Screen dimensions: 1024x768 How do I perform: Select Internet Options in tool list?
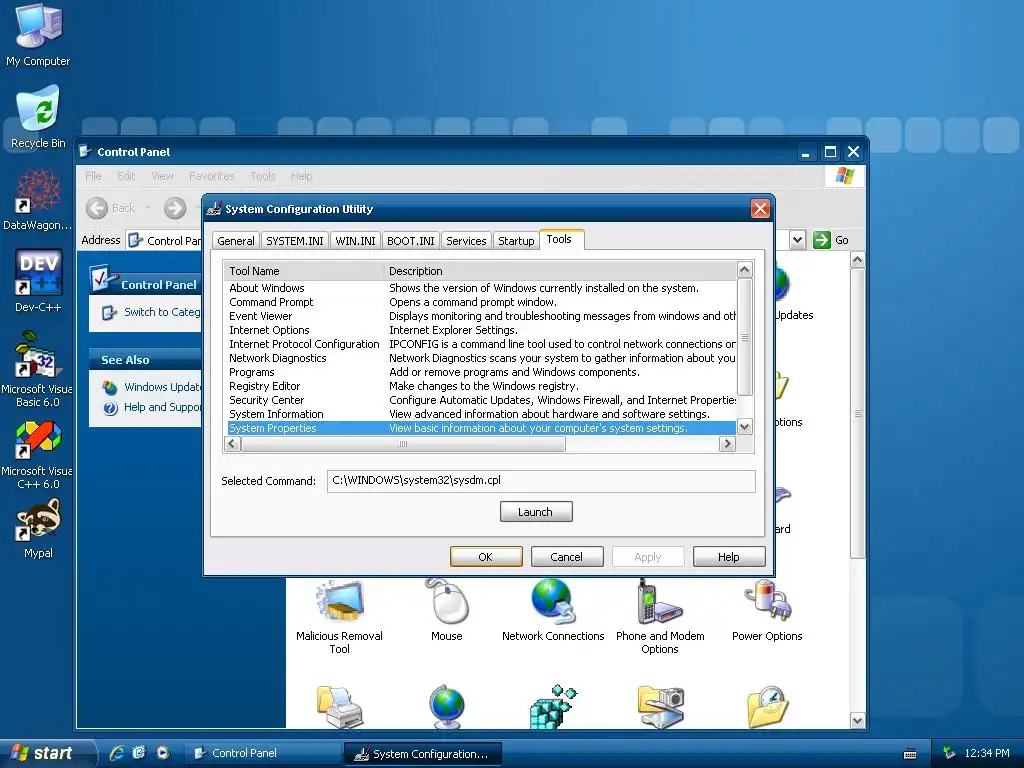point(482,330)
